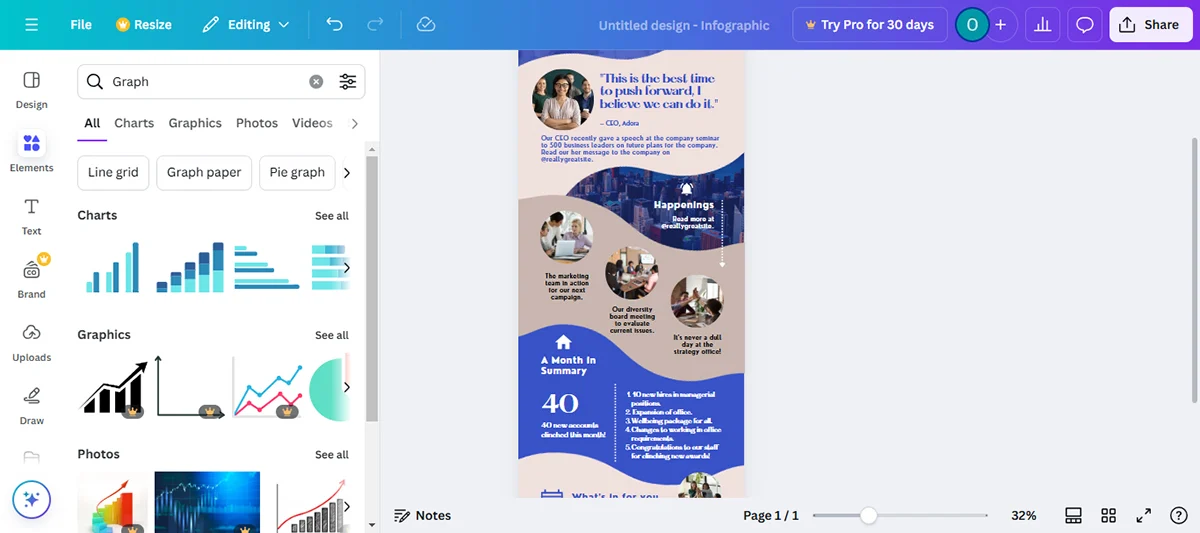Select the Charts tab
The image size is (1200, 533).
(x=134, y=123)
